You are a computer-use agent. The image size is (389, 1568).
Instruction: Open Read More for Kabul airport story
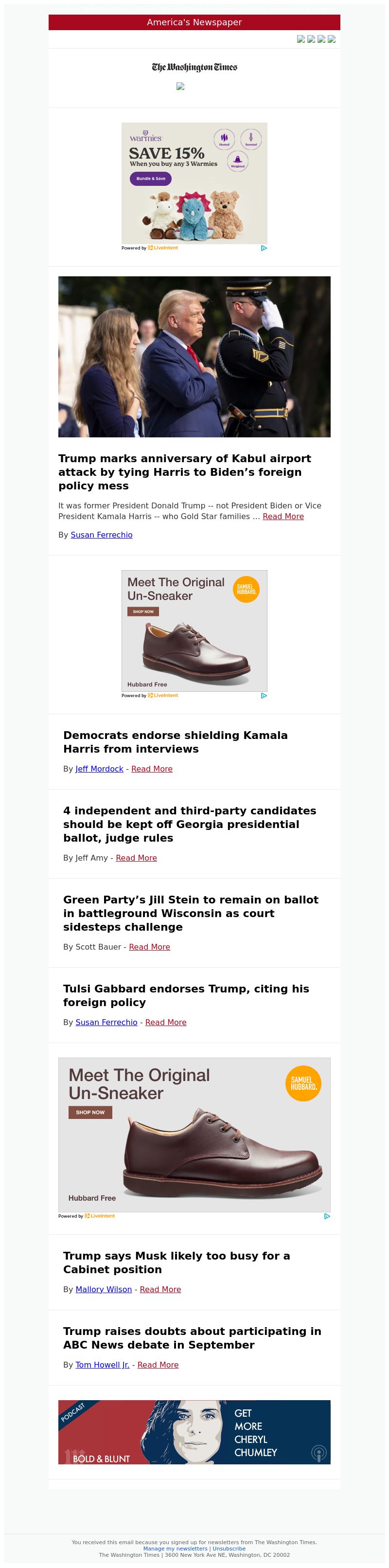click(x=283, y=516)
